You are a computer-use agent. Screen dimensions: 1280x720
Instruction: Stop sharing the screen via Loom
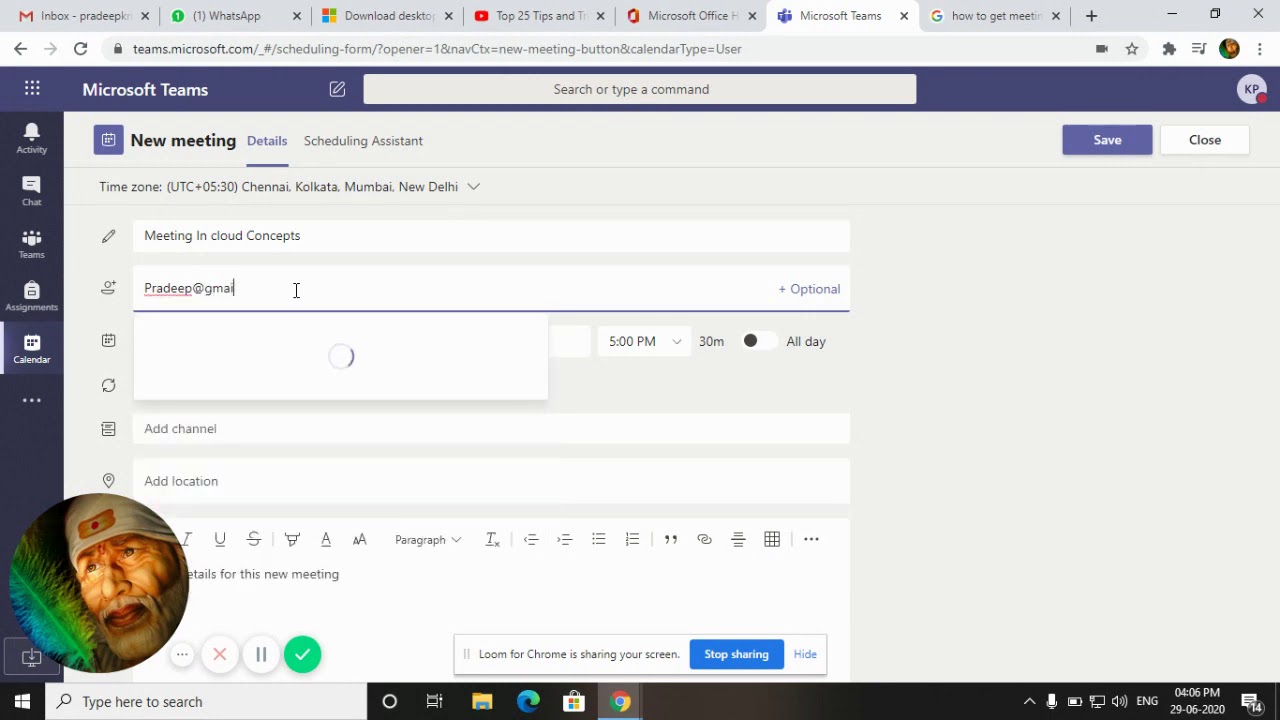pos(736,654)
